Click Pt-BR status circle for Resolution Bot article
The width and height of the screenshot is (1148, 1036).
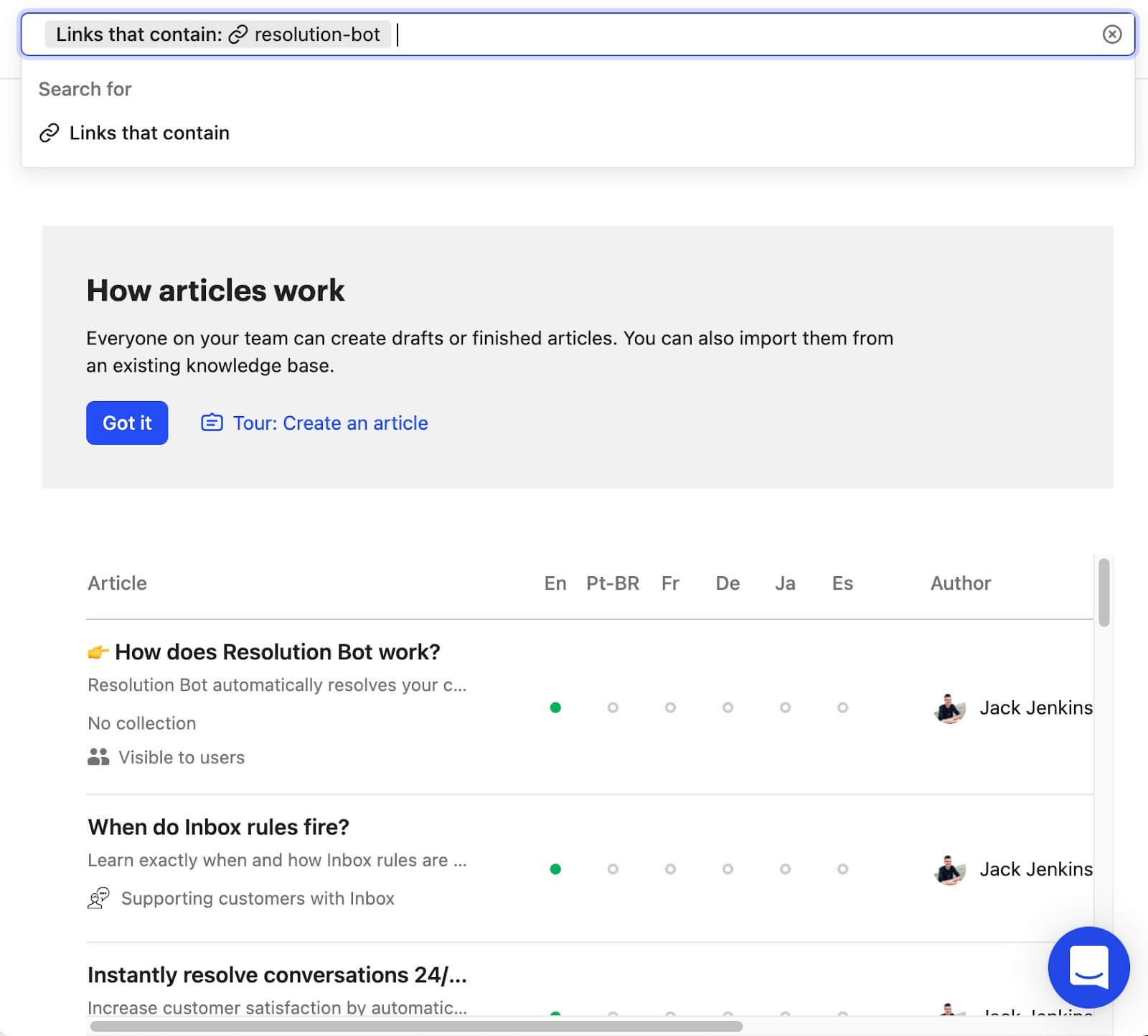[613, 707]
